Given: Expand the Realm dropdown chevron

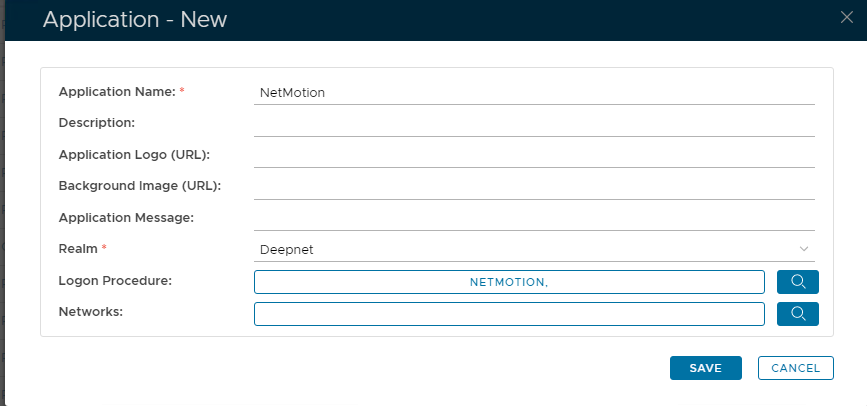Looking at the screenshot, I should (x=804, y=249).
